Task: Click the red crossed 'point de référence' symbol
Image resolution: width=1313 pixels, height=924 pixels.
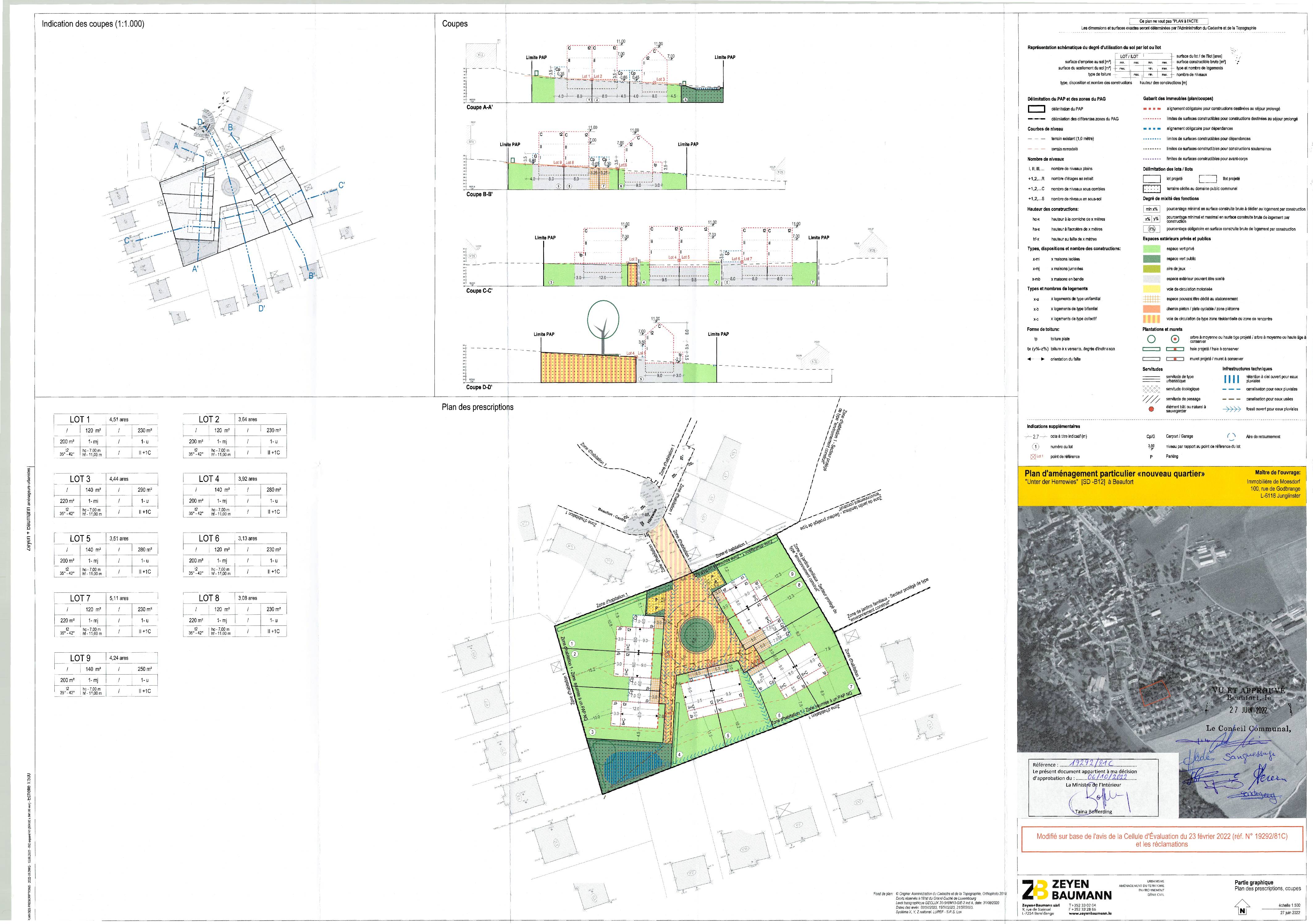Action: click(1033, 457)
